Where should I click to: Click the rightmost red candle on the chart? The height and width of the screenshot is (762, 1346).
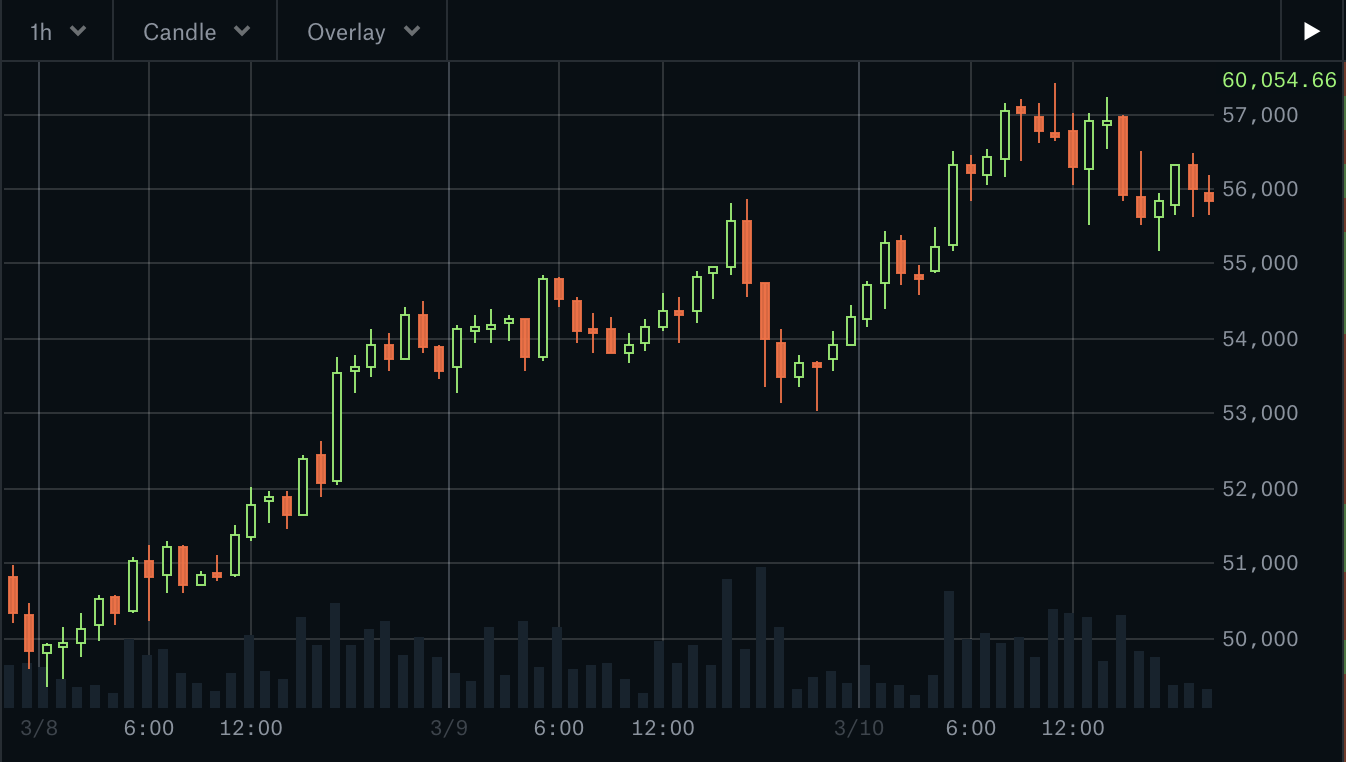[1209, 197]
